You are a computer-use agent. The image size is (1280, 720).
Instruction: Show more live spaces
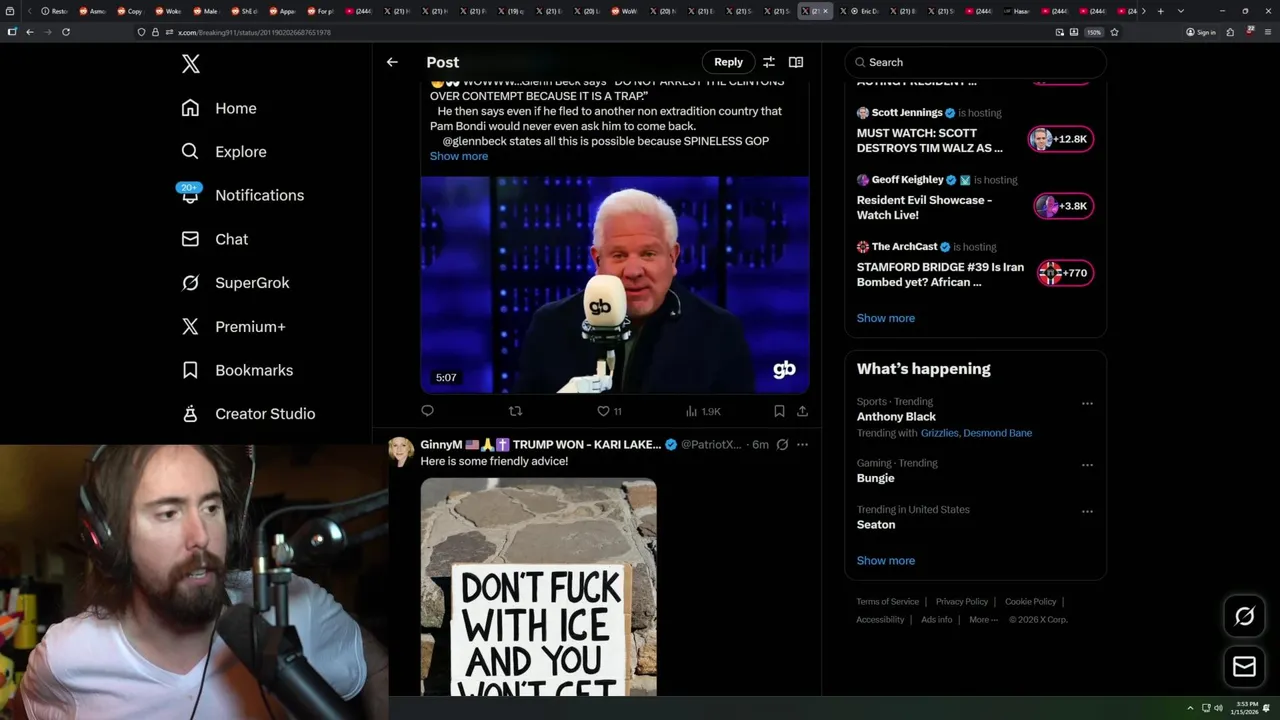click(x=886, y=318)
